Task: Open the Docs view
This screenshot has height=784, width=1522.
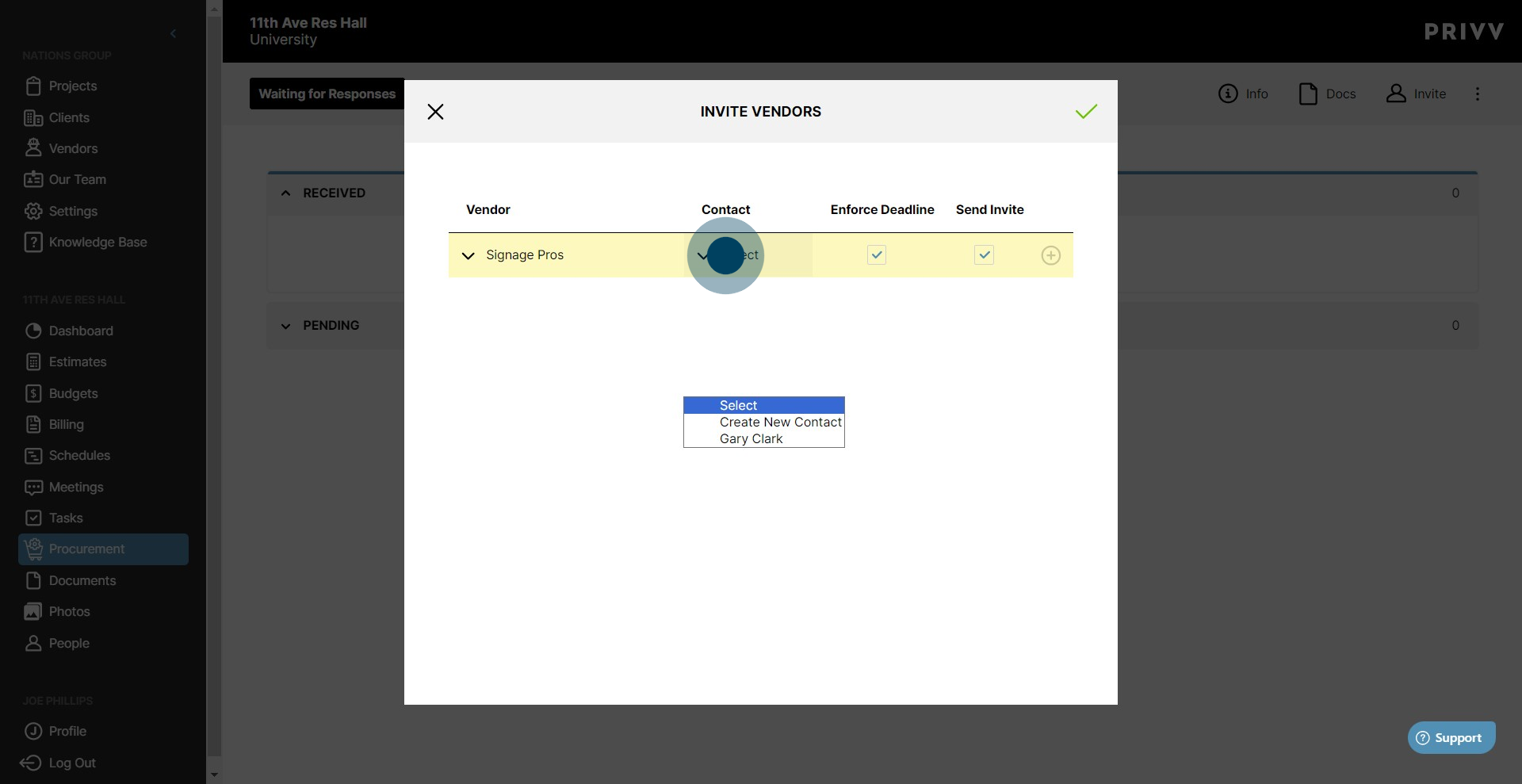Action: point(1326,94)
